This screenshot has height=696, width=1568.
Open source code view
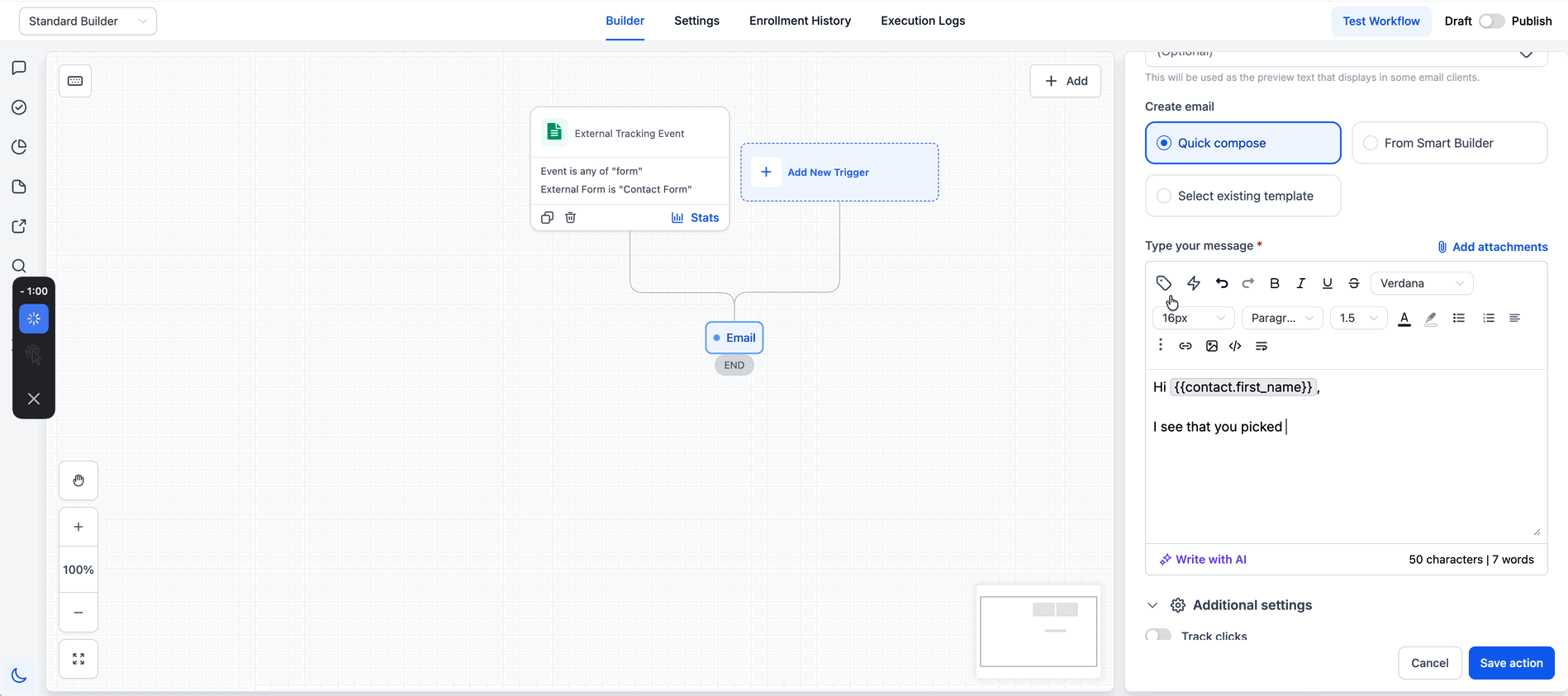click(x=1235, y=346)
